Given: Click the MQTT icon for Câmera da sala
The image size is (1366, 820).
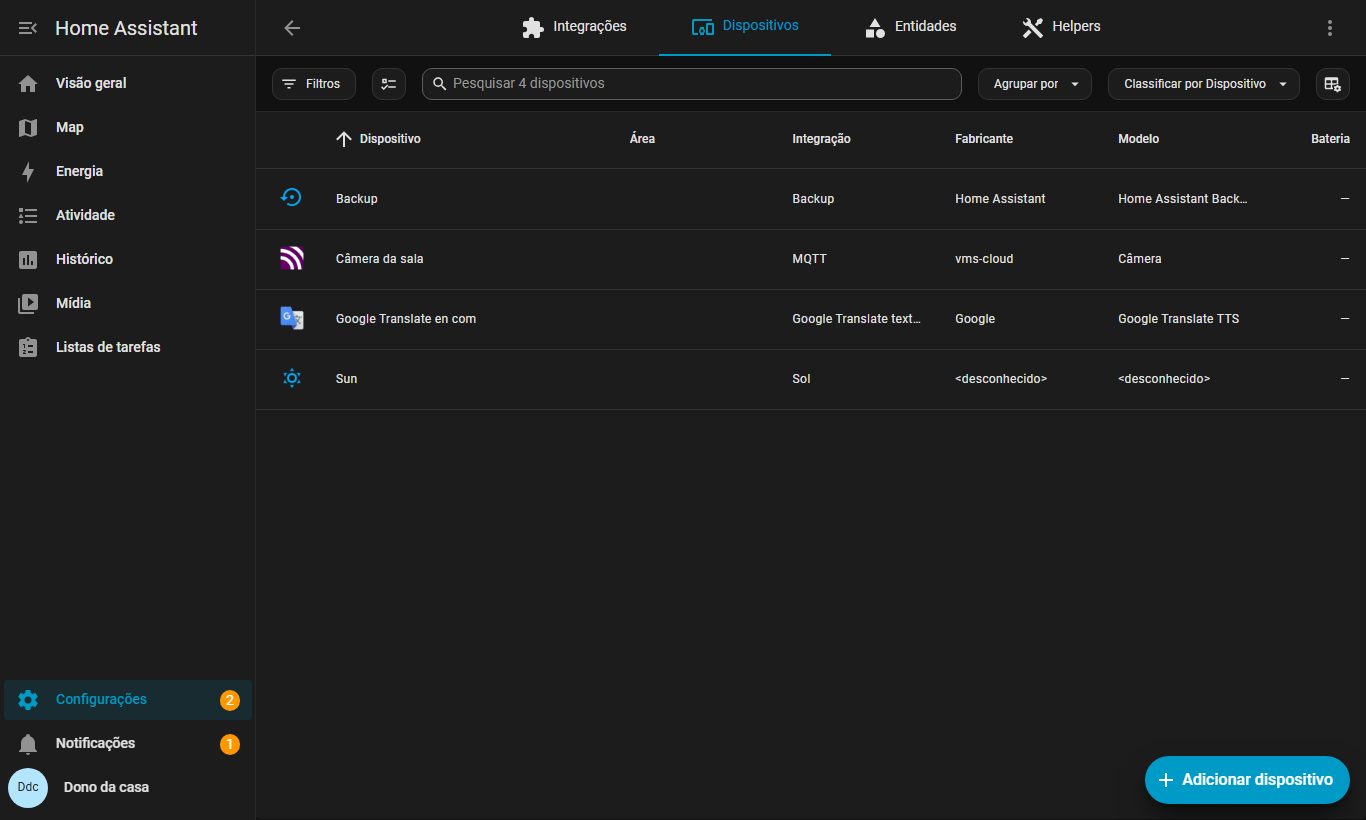Looking at the screenshot, I should (x=291, y=258).
